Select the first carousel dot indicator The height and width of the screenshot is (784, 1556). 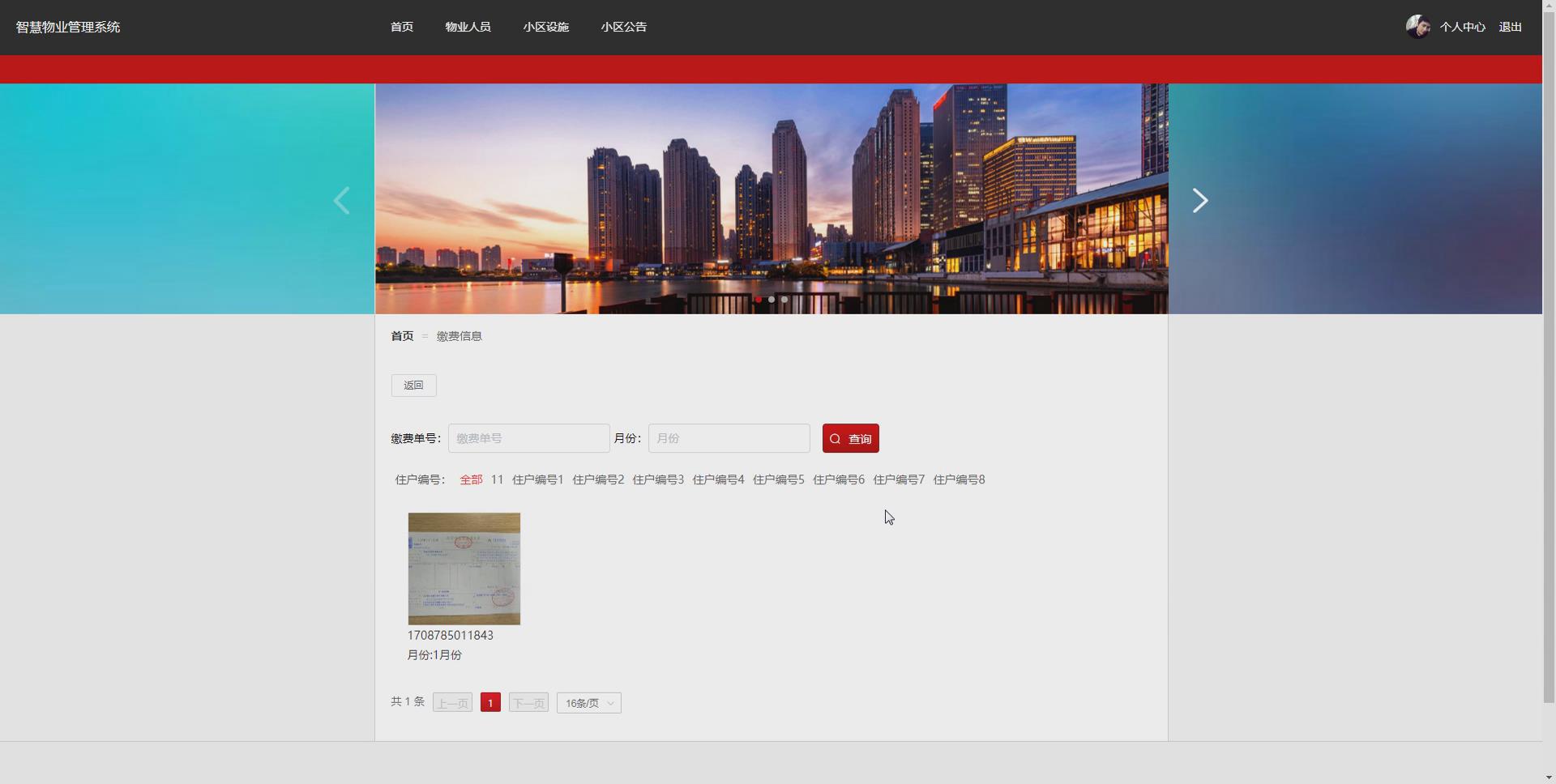pos(758,300)
